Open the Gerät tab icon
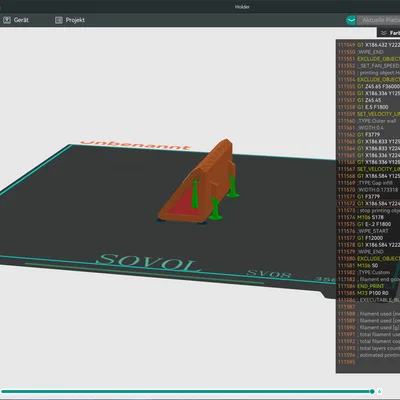The height and width of the screenshot is (400, 400). coord(7,20)
